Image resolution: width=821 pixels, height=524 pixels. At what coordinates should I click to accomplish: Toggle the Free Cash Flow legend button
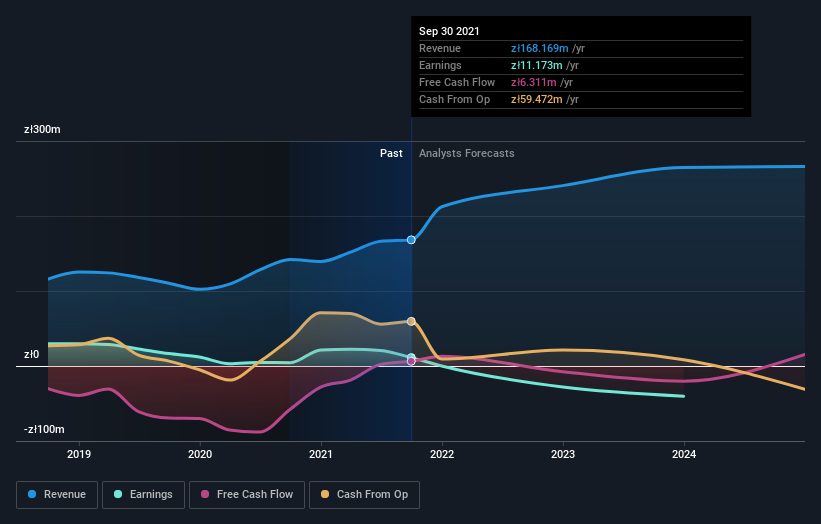tap(247, 495)
